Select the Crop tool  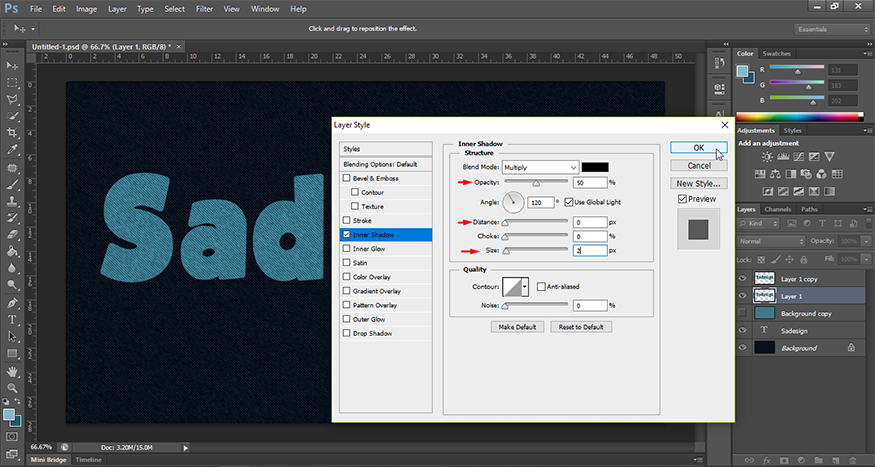coord(12,133)
